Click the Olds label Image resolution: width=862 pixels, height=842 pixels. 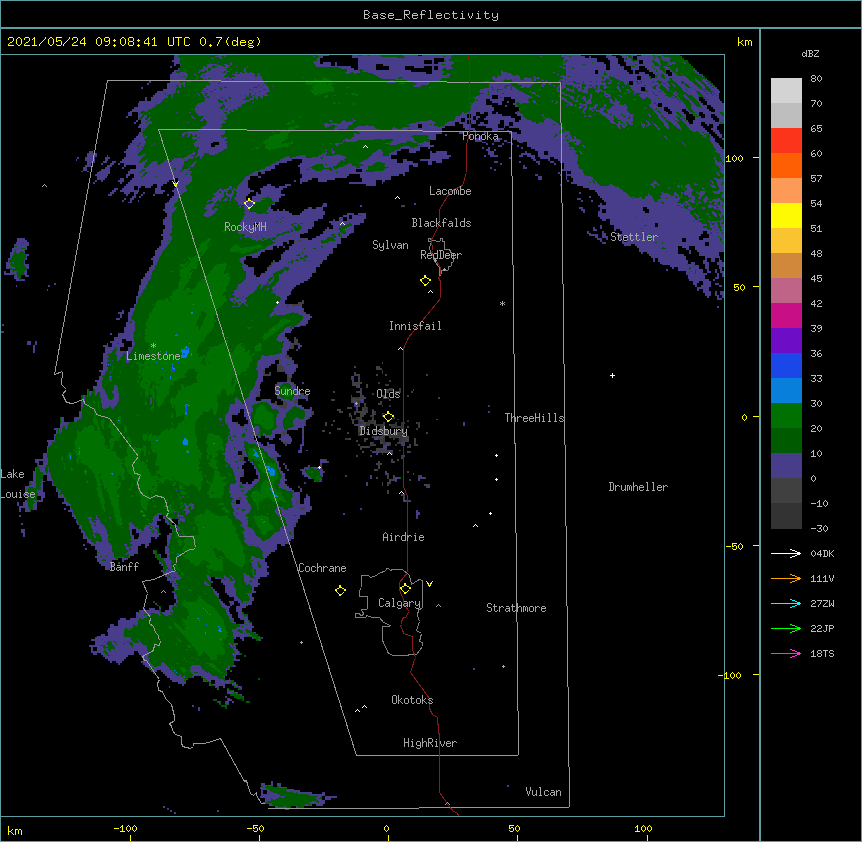(388, 394)
